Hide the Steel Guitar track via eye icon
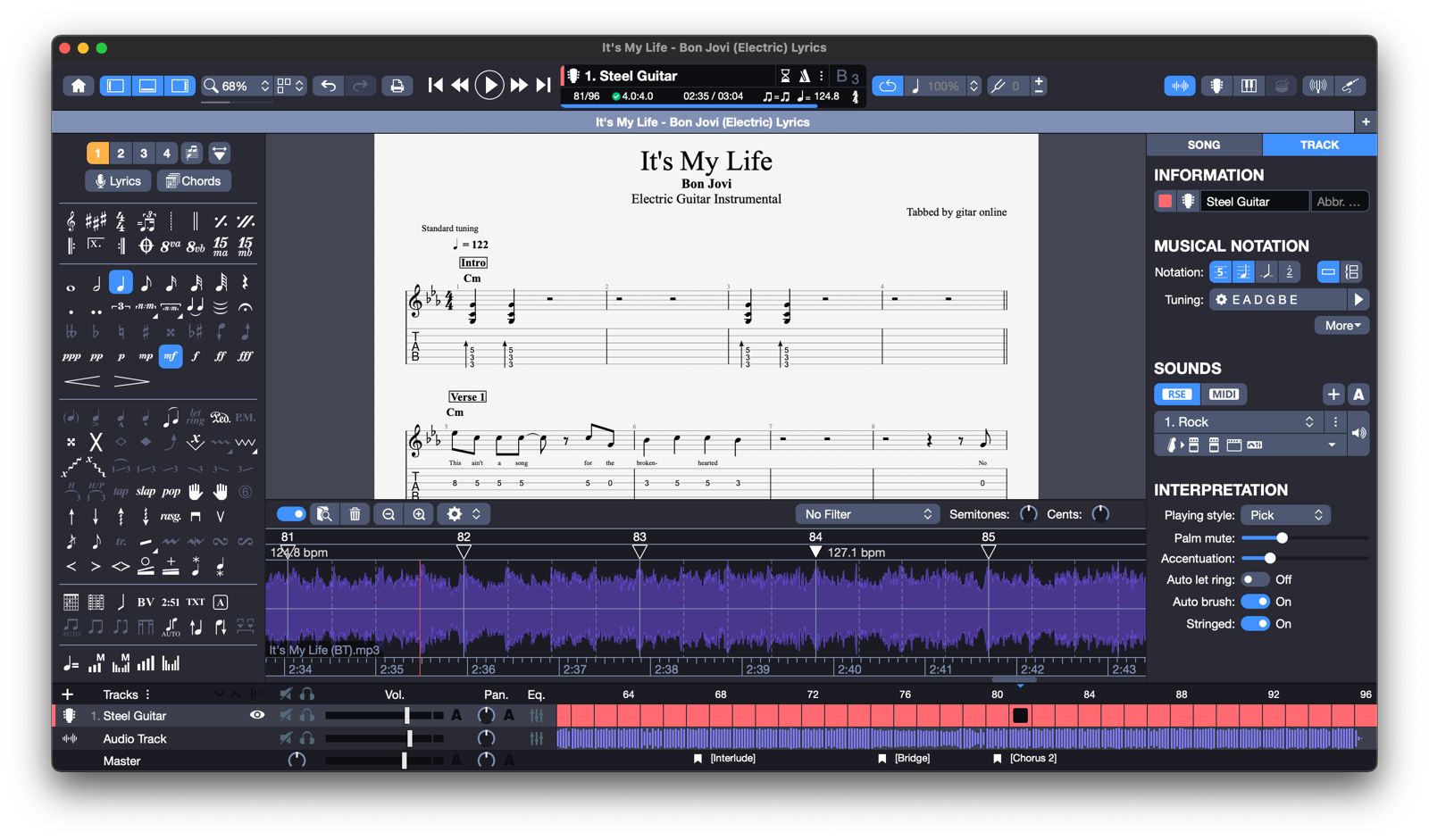This screenshot has height=840, width=1429. pyautogui.click(x=257, y=715)
